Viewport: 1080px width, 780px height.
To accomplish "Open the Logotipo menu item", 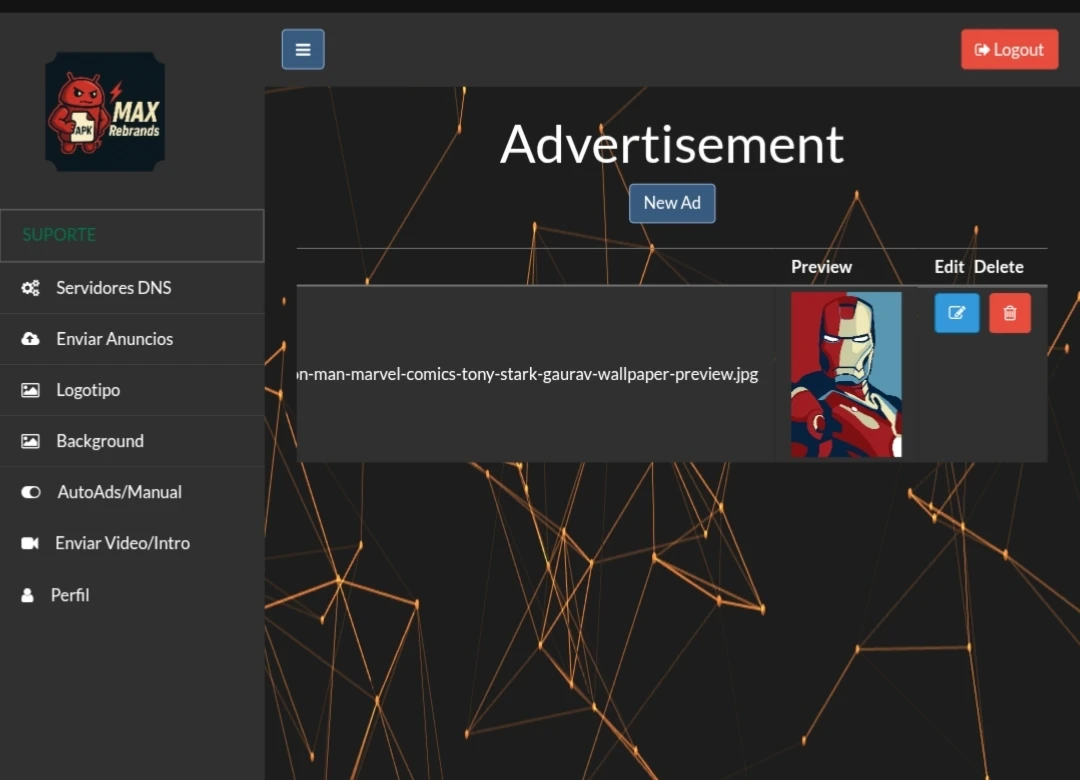I will 132,390.
